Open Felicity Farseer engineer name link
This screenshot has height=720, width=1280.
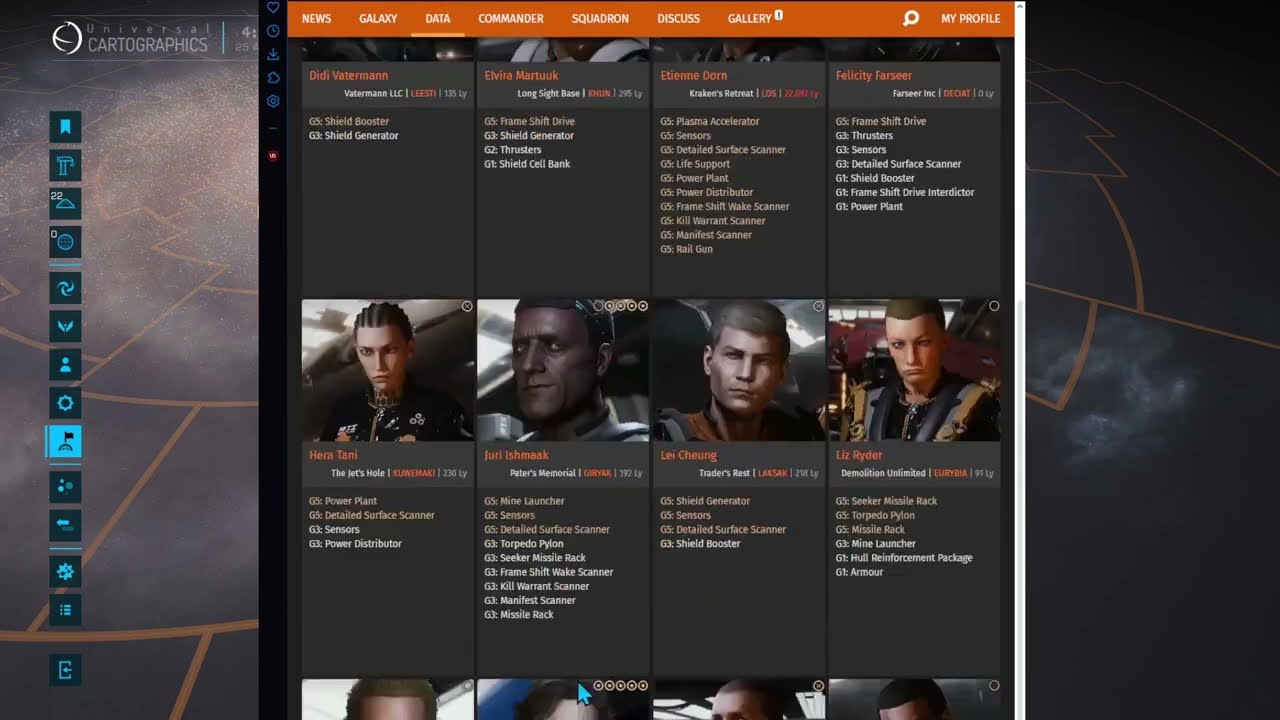point(874,75)
